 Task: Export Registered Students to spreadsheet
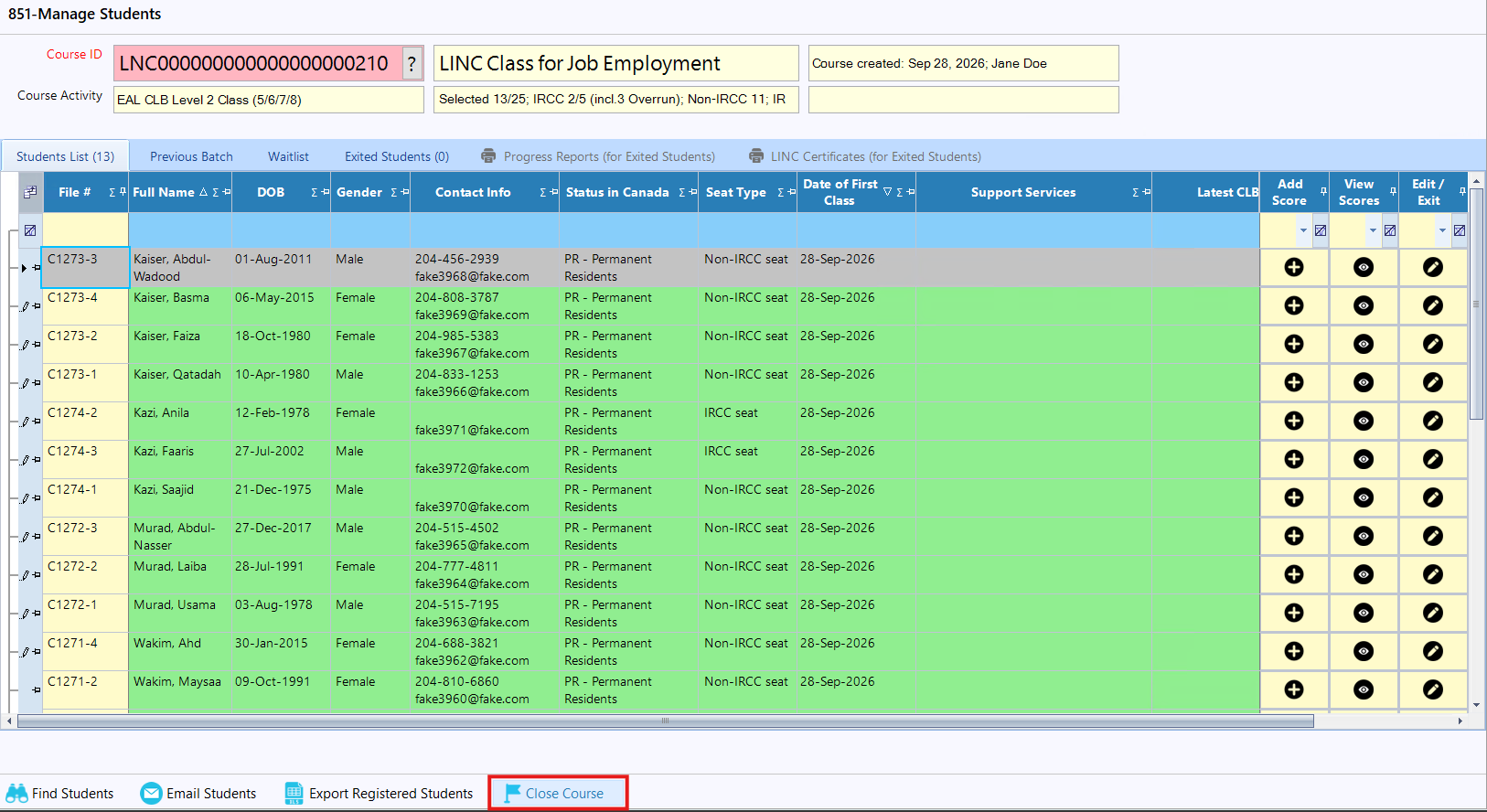pos(379,793)
